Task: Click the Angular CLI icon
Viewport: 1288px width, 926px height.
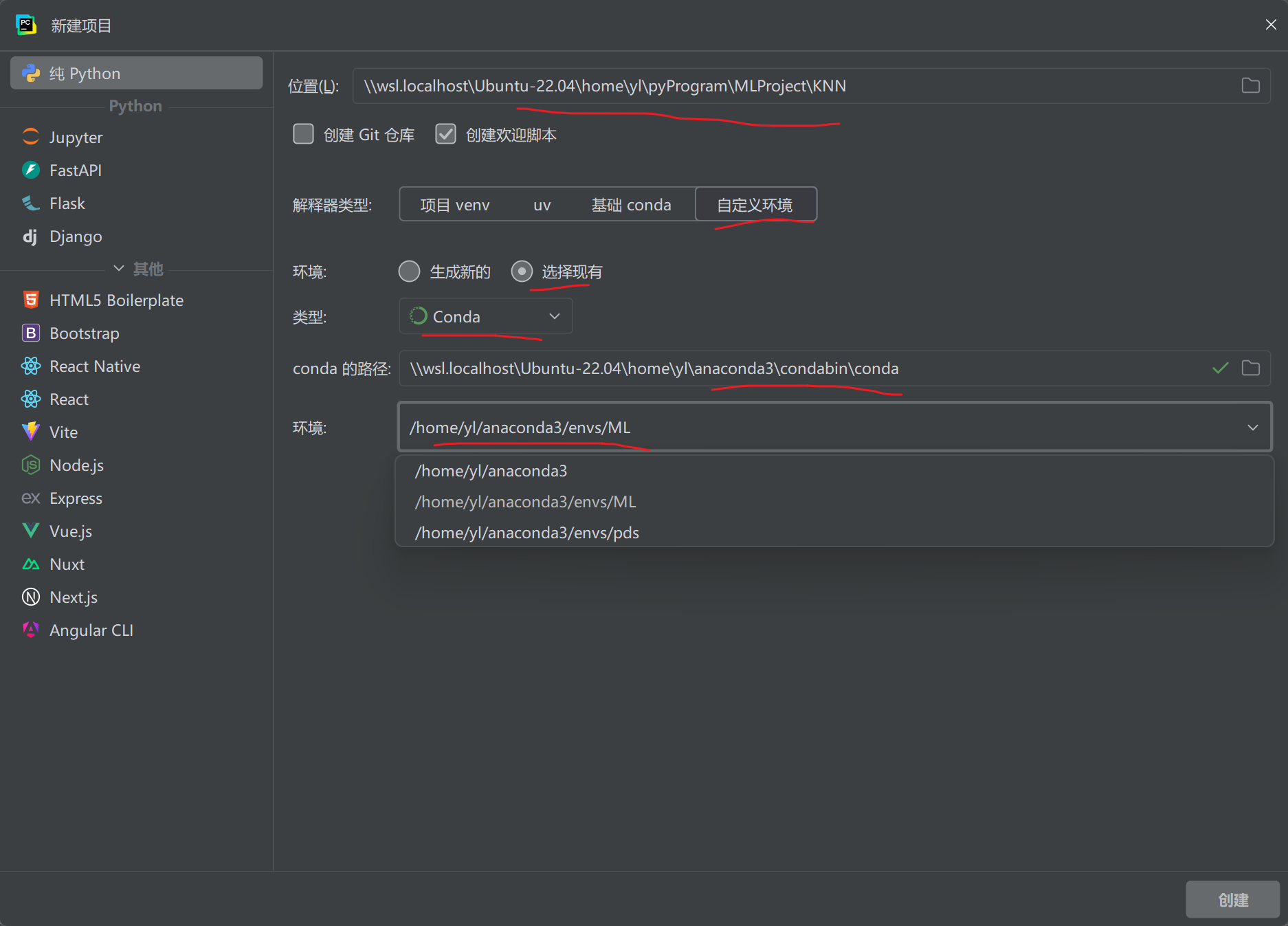Action: [31, 630]
